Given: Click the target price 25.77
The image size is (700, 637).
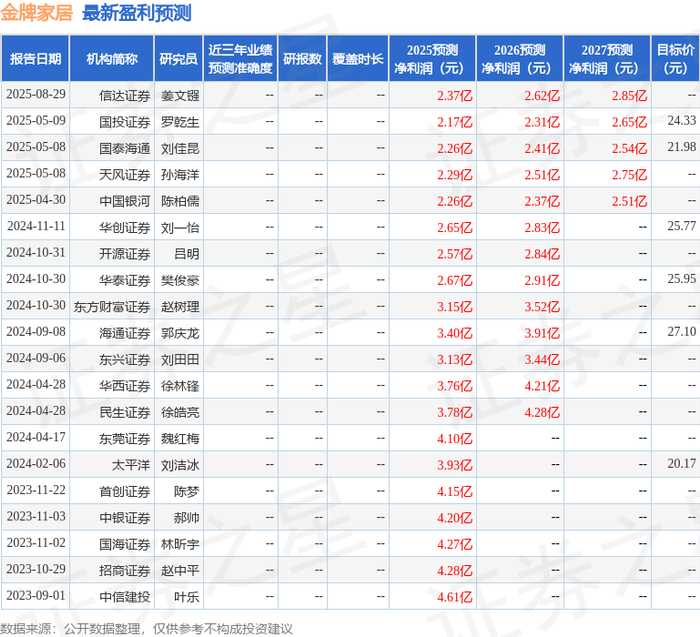Looking at the screenshot, I should [x=682, y=226].
